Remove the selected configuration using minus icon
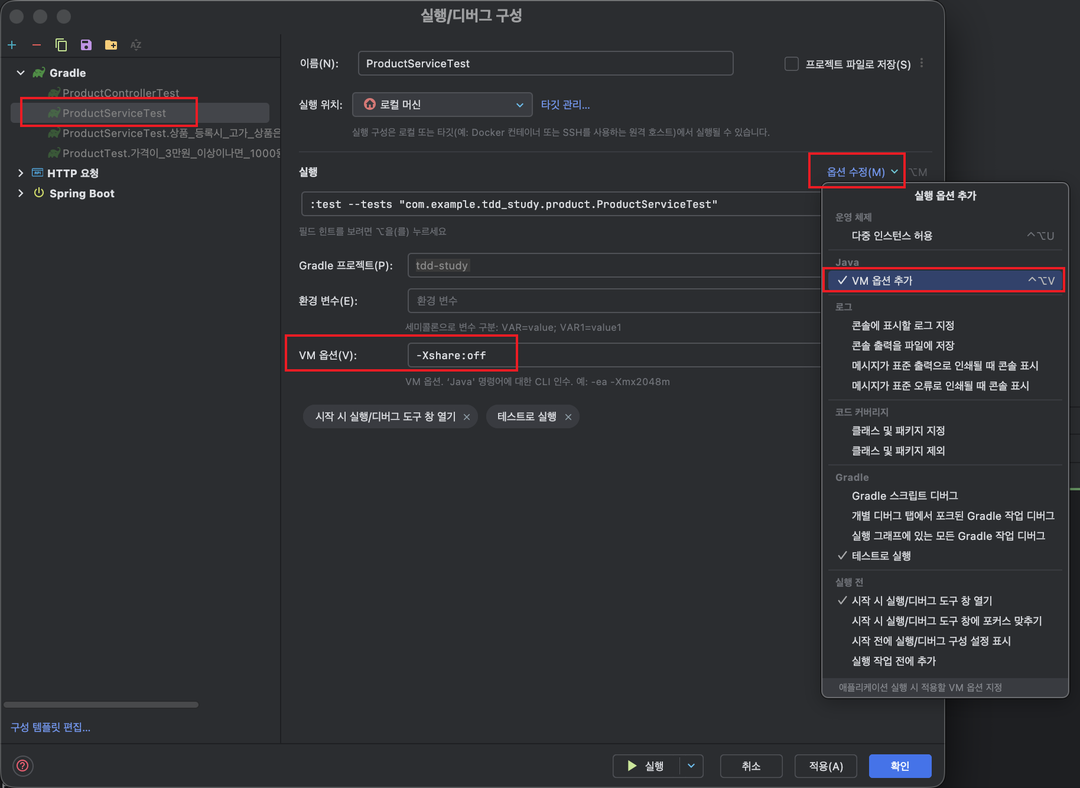This screenshot has height=788, width=1080. (x=35, y=45)
